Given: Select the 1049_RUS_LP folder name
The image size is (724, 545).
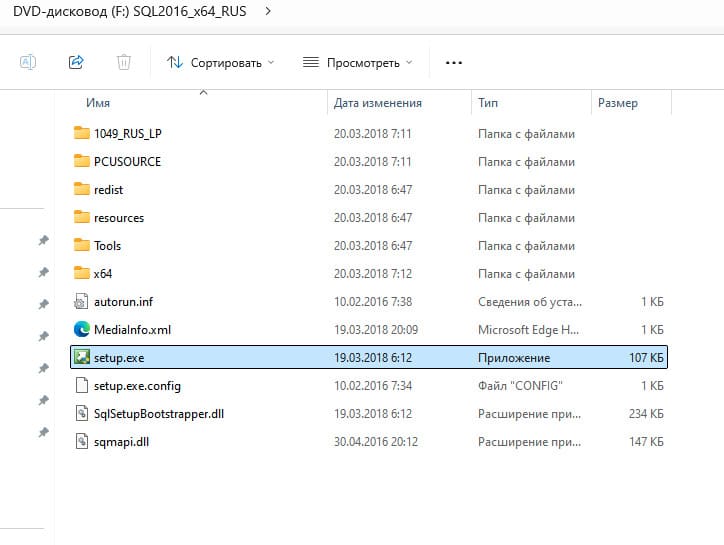Looking at the screenshot, I should click(x=128, y=133).
